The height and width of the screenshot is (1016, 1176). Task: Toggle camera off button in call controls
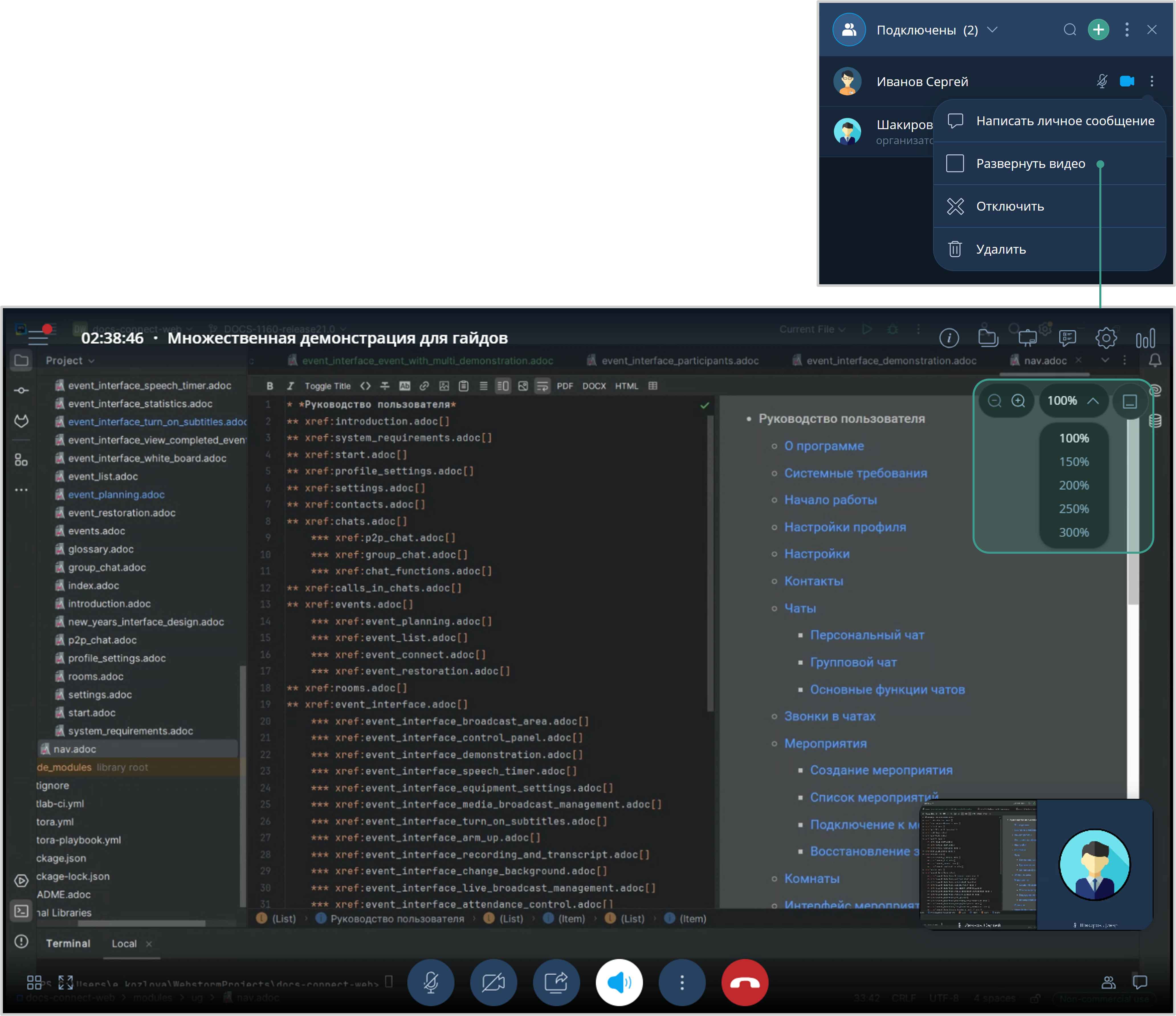tap(493, 982)
